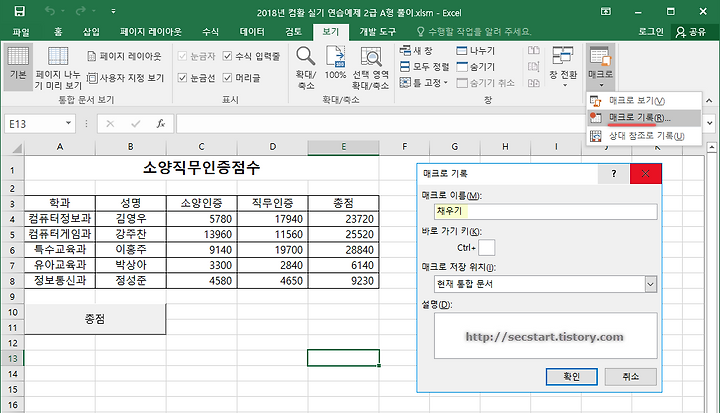Screen dimensions: 720x413
Task: Click the formula bar confirm check icon
Action: [x=135, y=124]
